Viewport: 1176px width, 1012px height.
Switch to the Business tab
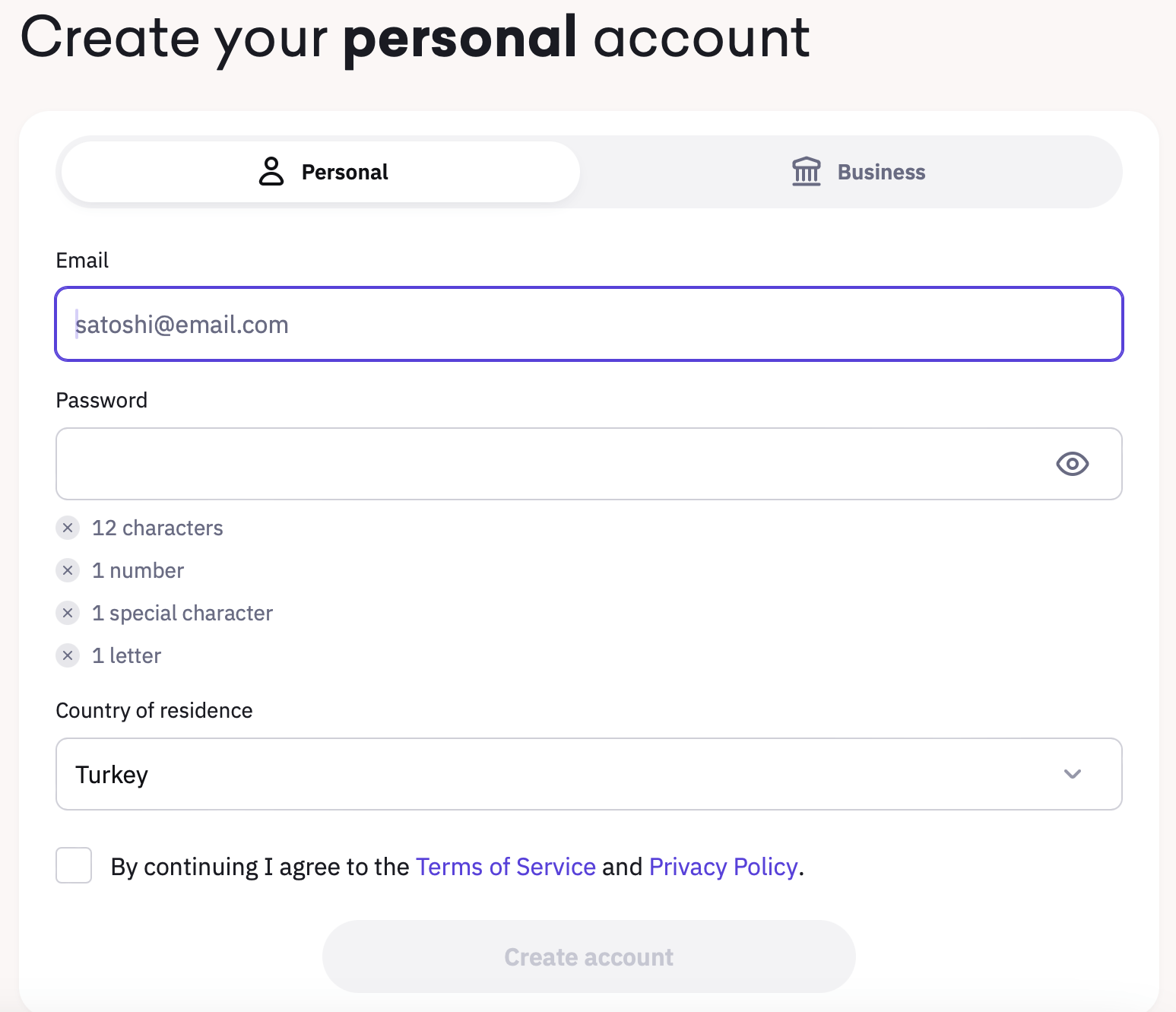tap(857, 172)
